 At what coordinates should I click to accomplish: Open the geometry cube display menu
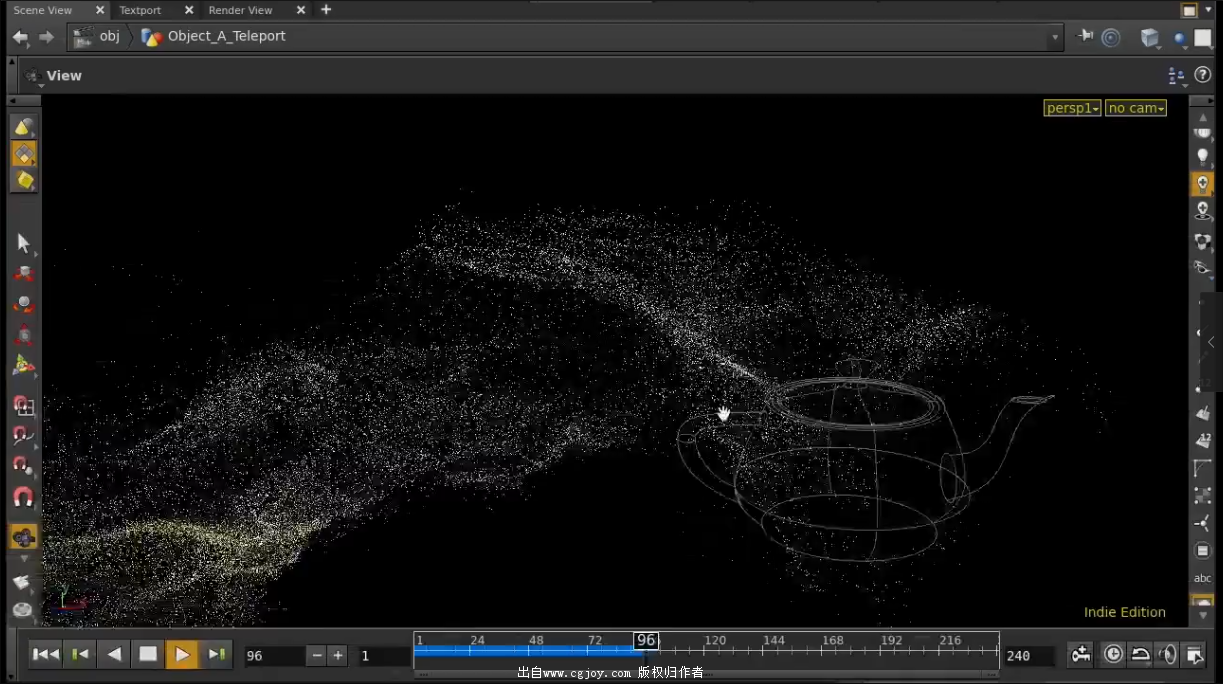1150,38
